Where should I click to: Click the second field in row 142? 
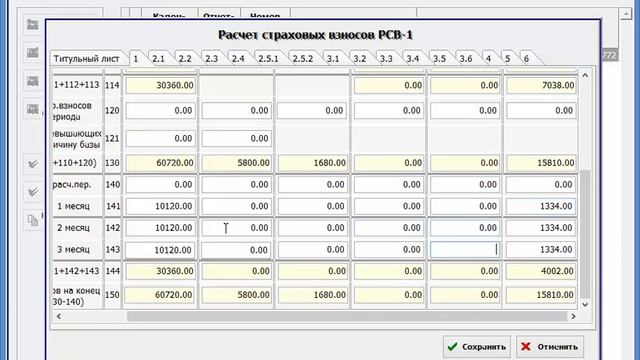237,228
